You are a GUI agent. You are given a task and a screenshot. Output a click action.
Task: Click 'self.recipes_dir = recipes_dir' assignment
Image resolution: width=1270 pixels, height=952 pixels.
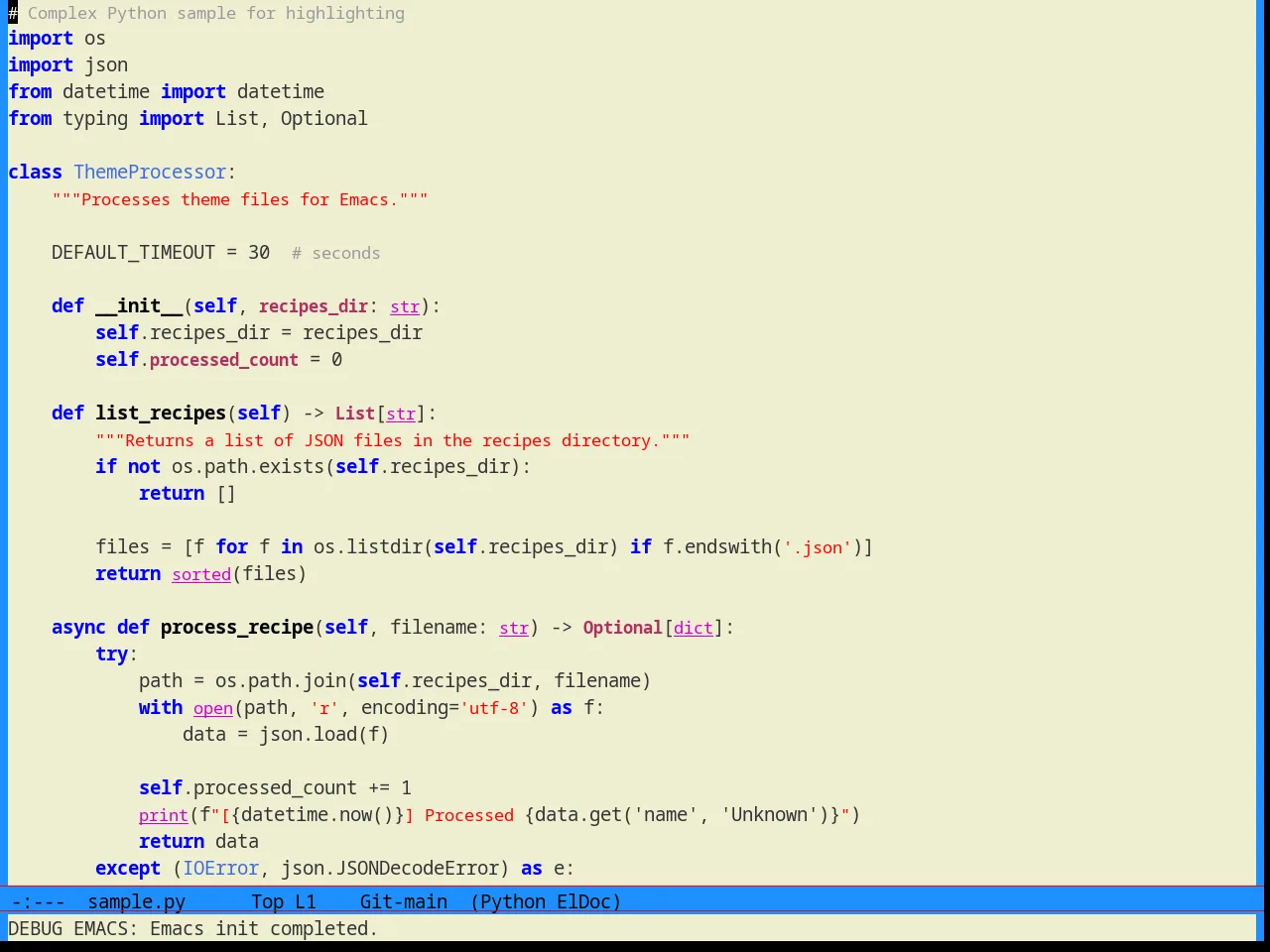click(x=259, y=332)
